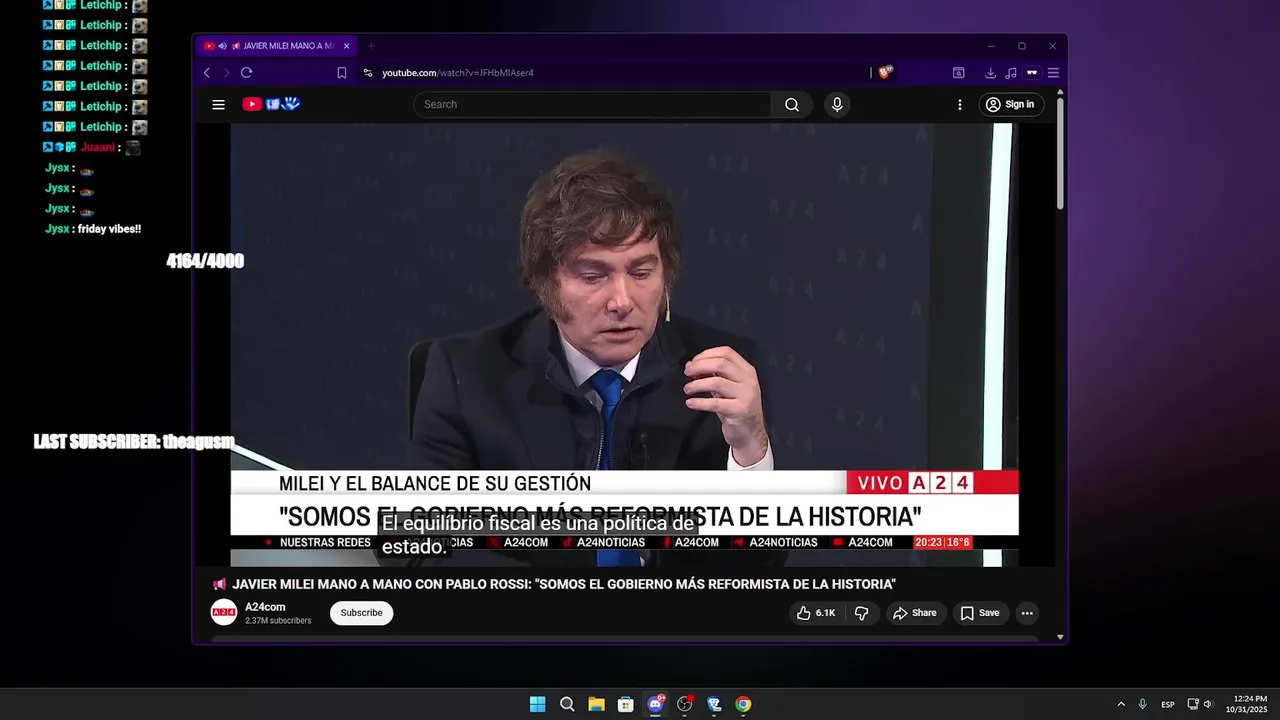Open Brave browser taskbar icon

click(x=714, y=704)
